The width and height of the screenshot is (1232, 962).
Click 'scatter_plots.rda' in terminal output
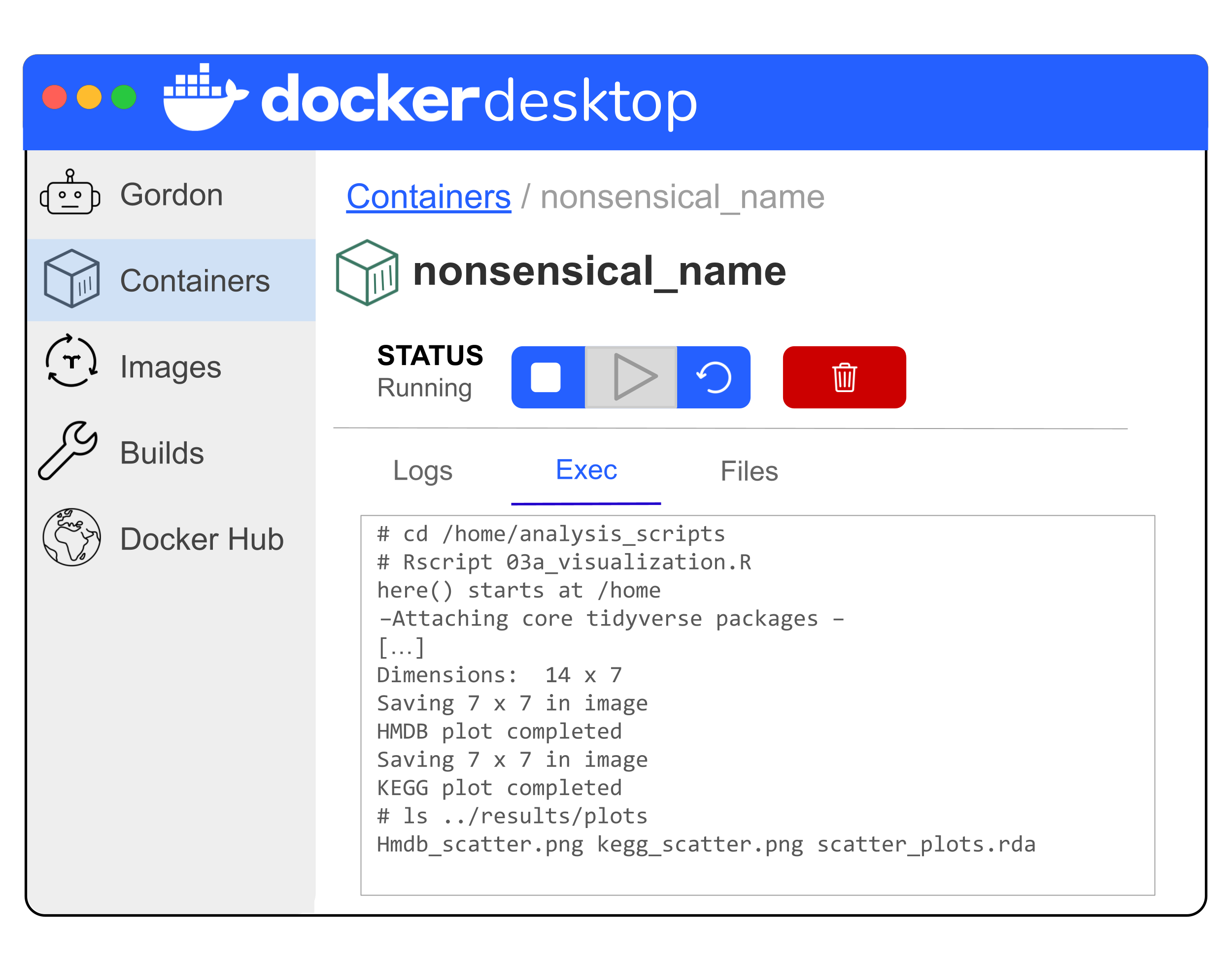pyautogui.click(x=926, y=845)
